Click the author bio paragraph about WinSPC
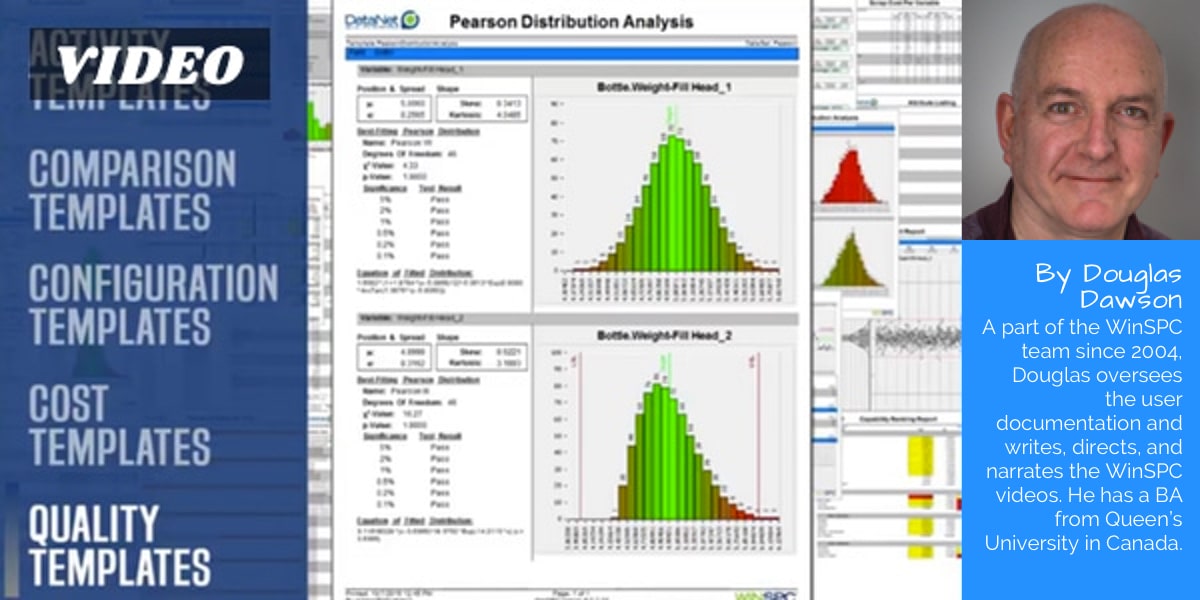The width and height of the screenshot is (1200, 600). coord(1083,434)
